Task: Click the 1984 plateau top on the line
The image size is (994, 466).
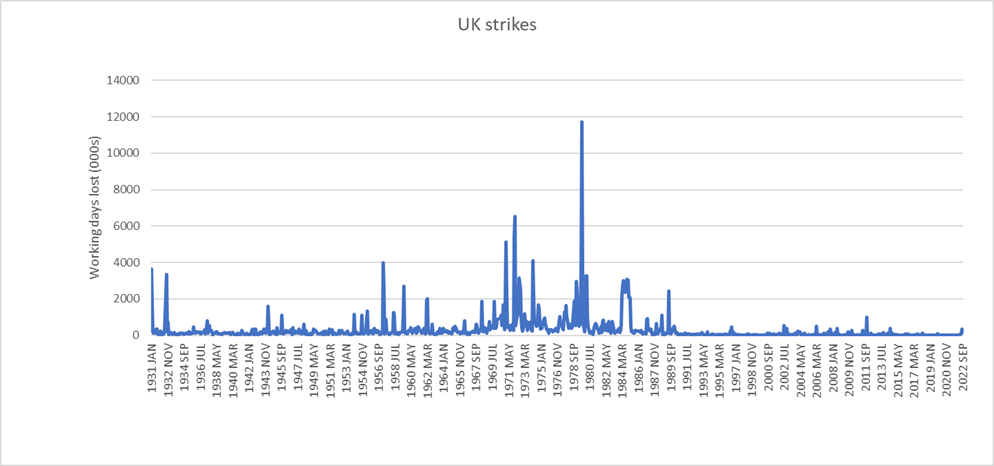Action: pos(625,280)
